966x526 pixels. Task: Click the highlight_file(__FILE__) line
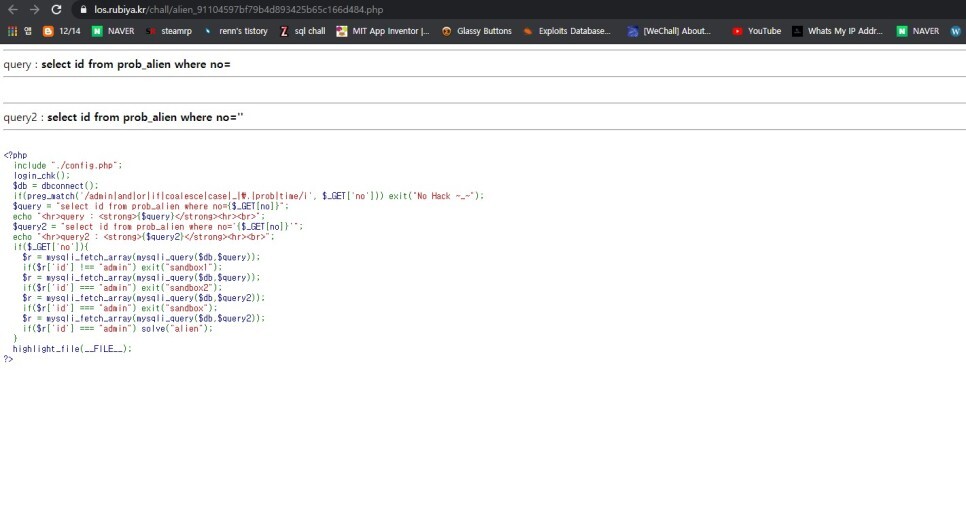pos(72,349)
